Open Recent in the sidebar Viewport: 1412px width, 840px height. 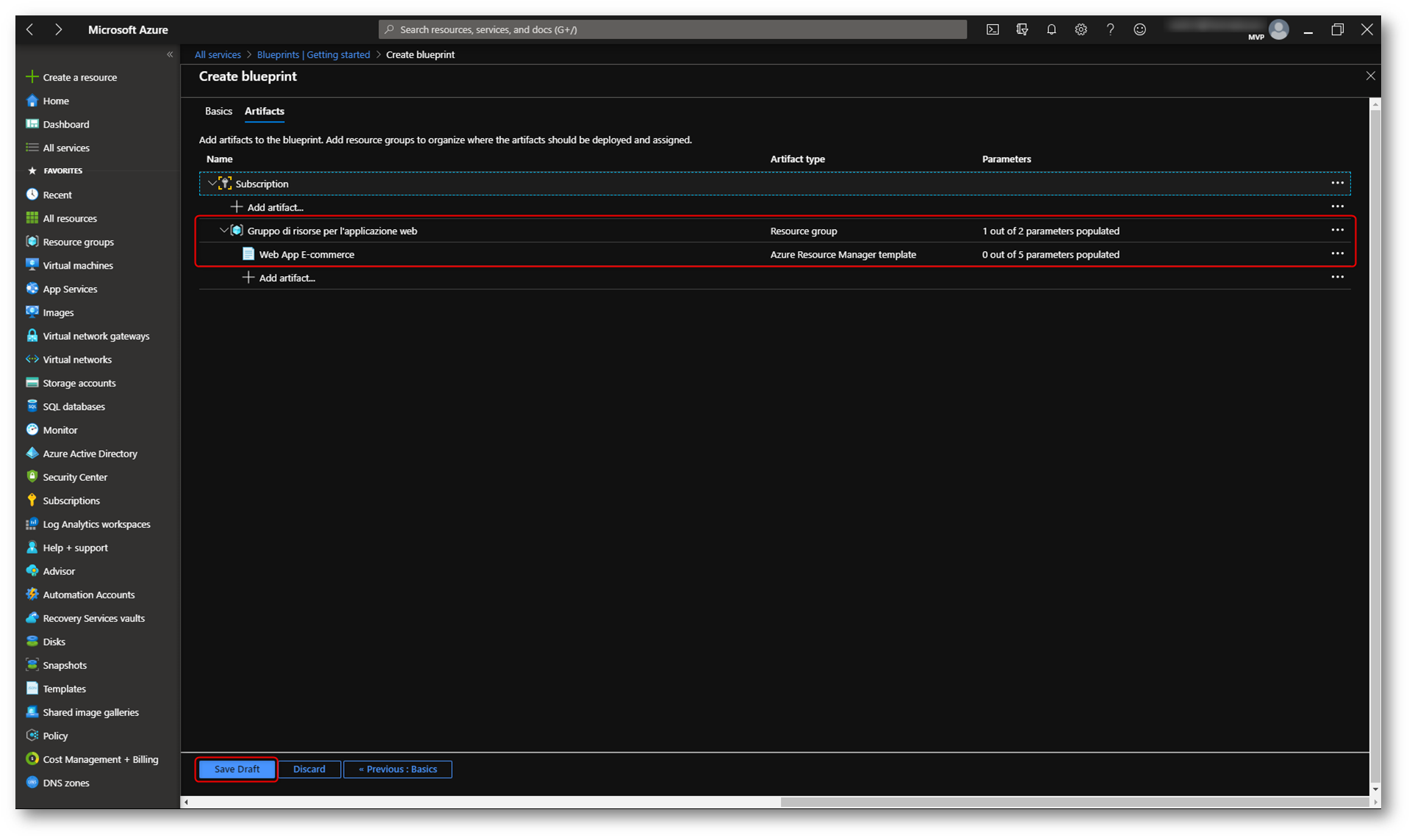(x=57, y=195)
